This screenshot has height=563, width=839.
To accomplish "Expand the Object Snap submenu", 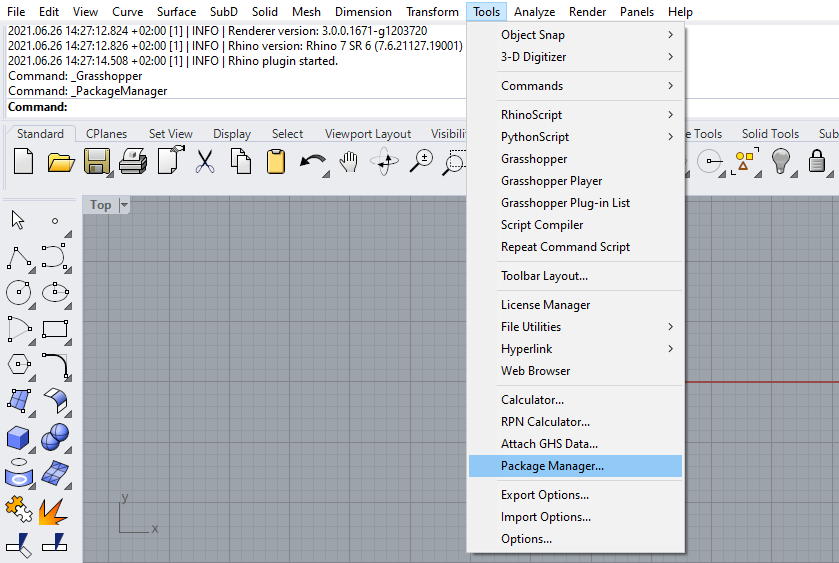I will tap(576, 35).
